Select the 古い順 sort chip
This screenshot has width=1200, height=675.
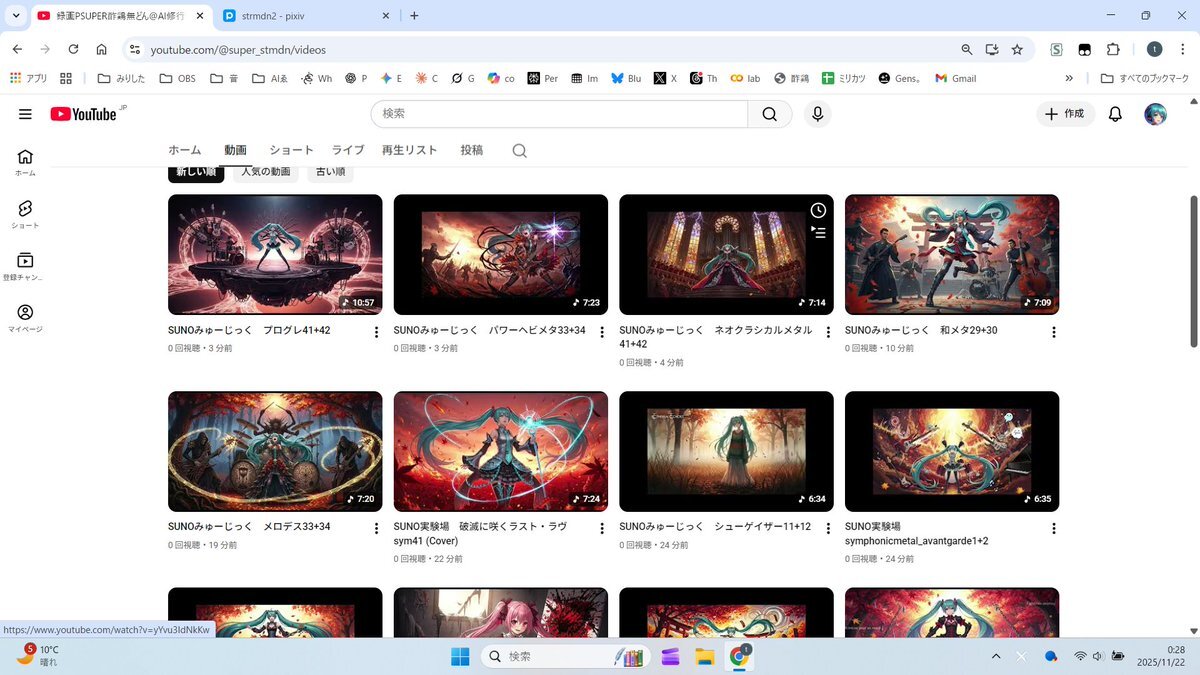330,172
